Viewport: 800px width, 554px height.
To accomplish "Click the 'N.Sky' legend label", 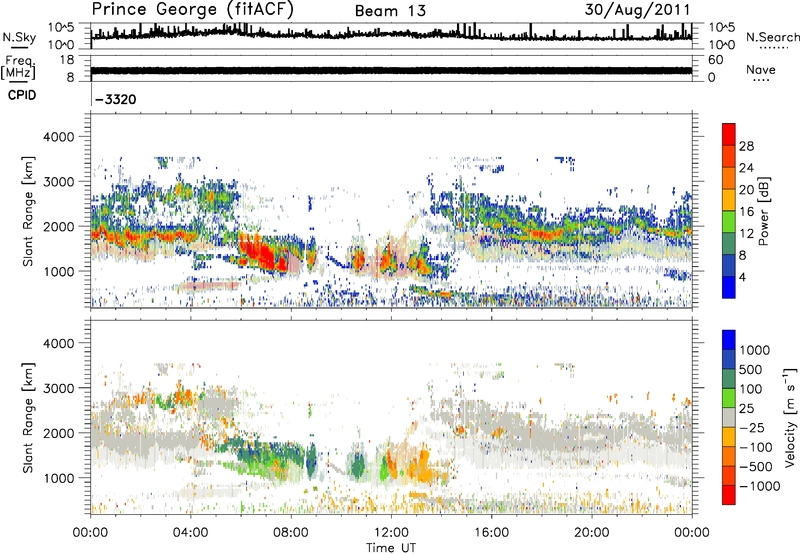I will click(x=19, y=37).
